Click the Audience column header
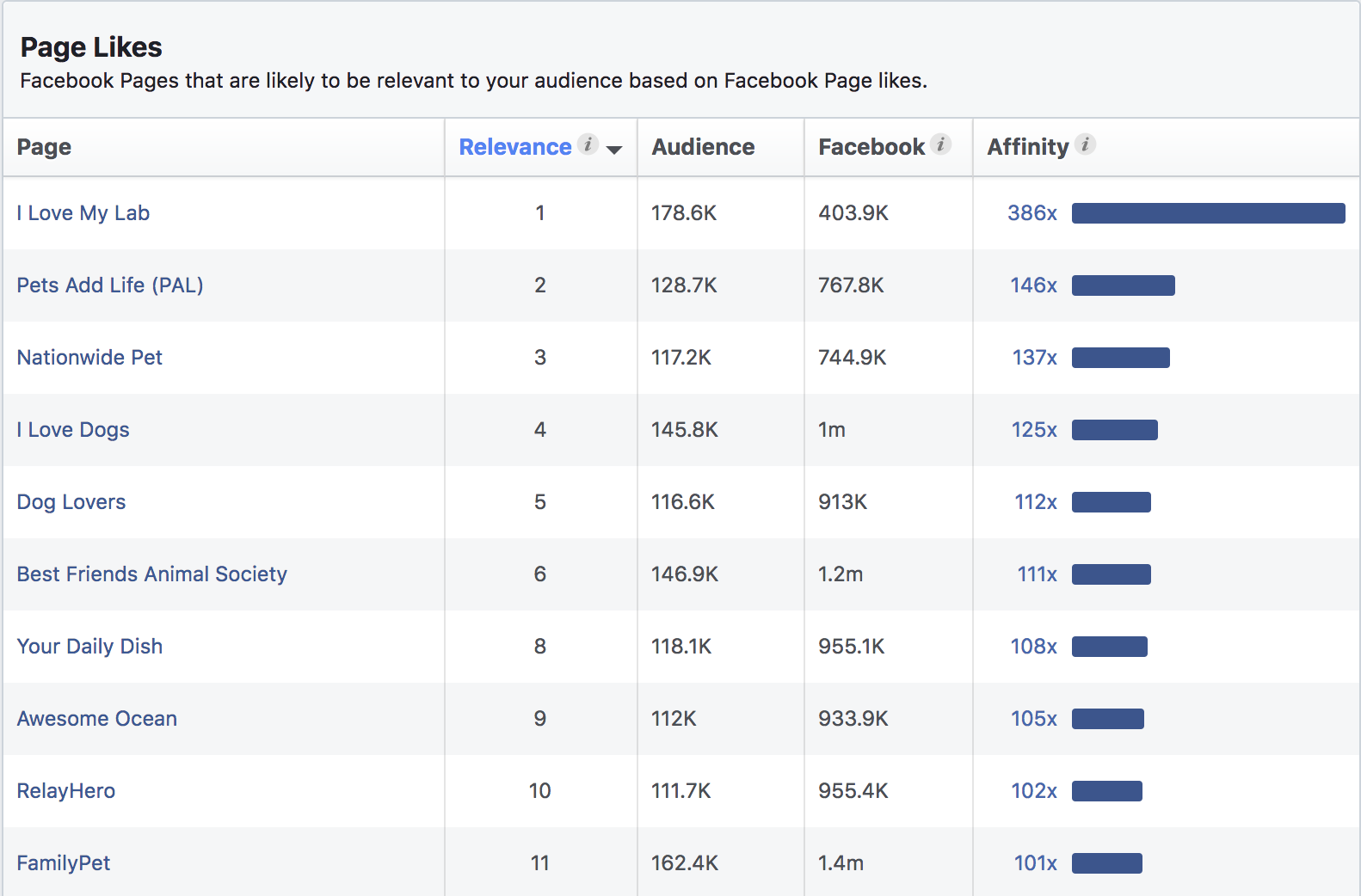This screenshot has height=896, width=1361. [703, 147]
